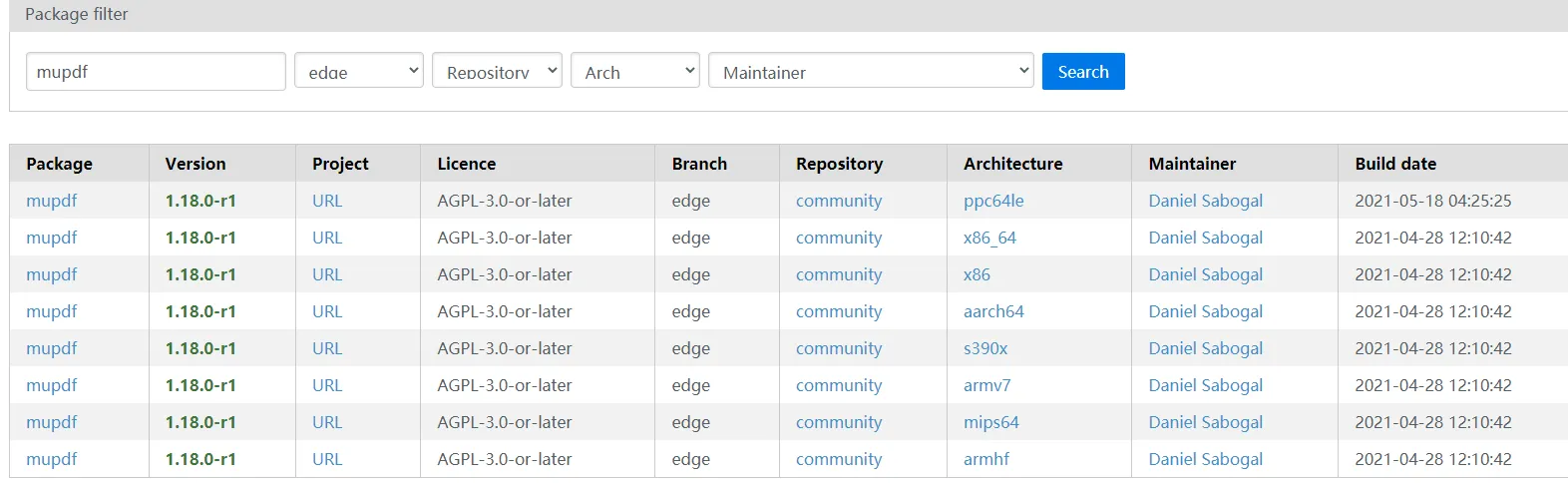
Task: Select the Package filter heading
Action: 77,14
